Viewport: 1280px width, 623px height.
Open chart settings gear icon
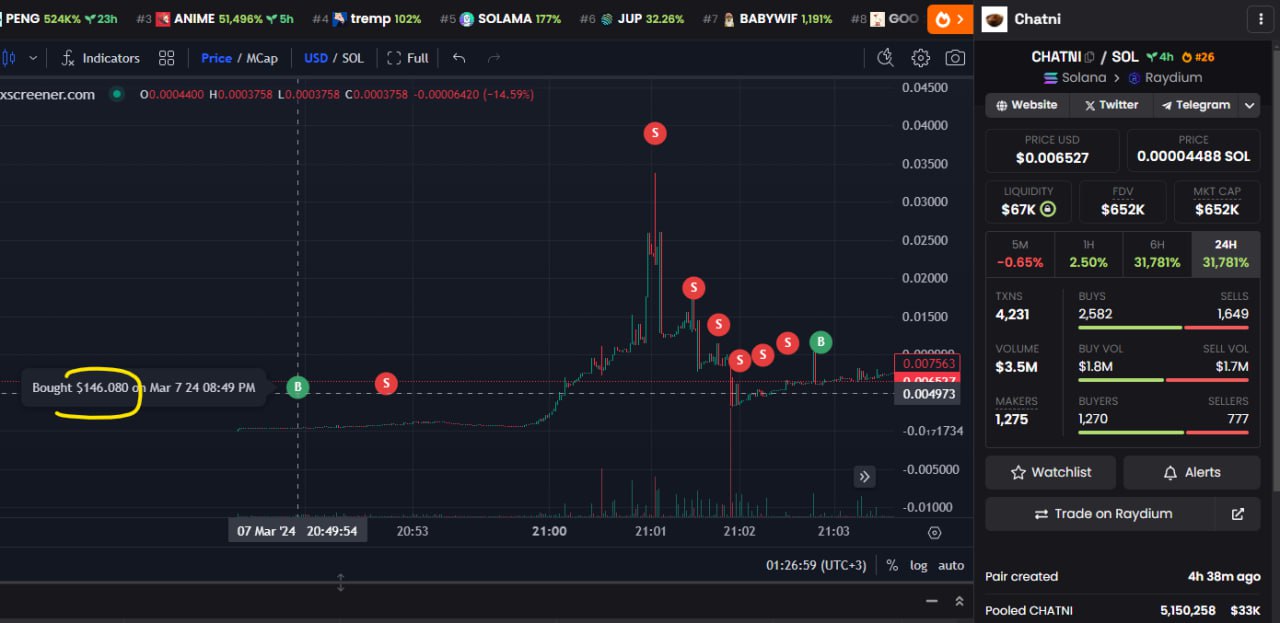pyautogui.click(x=921, y=58)
